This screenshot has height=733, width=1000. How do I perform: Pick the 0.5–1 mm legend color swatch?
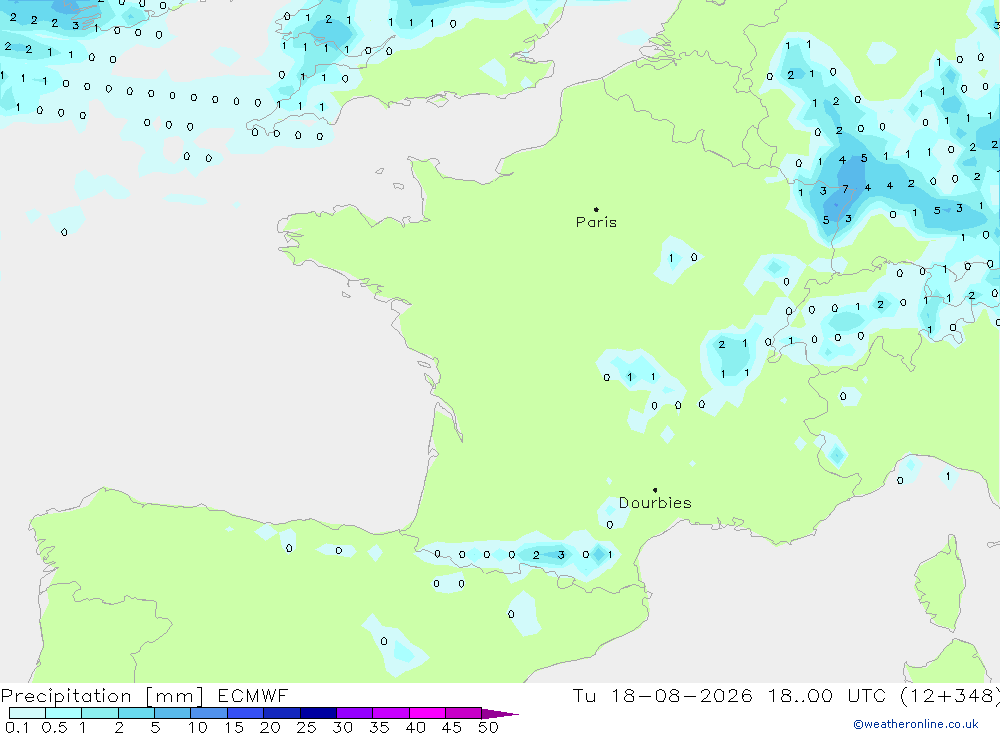tap(64, 713)
